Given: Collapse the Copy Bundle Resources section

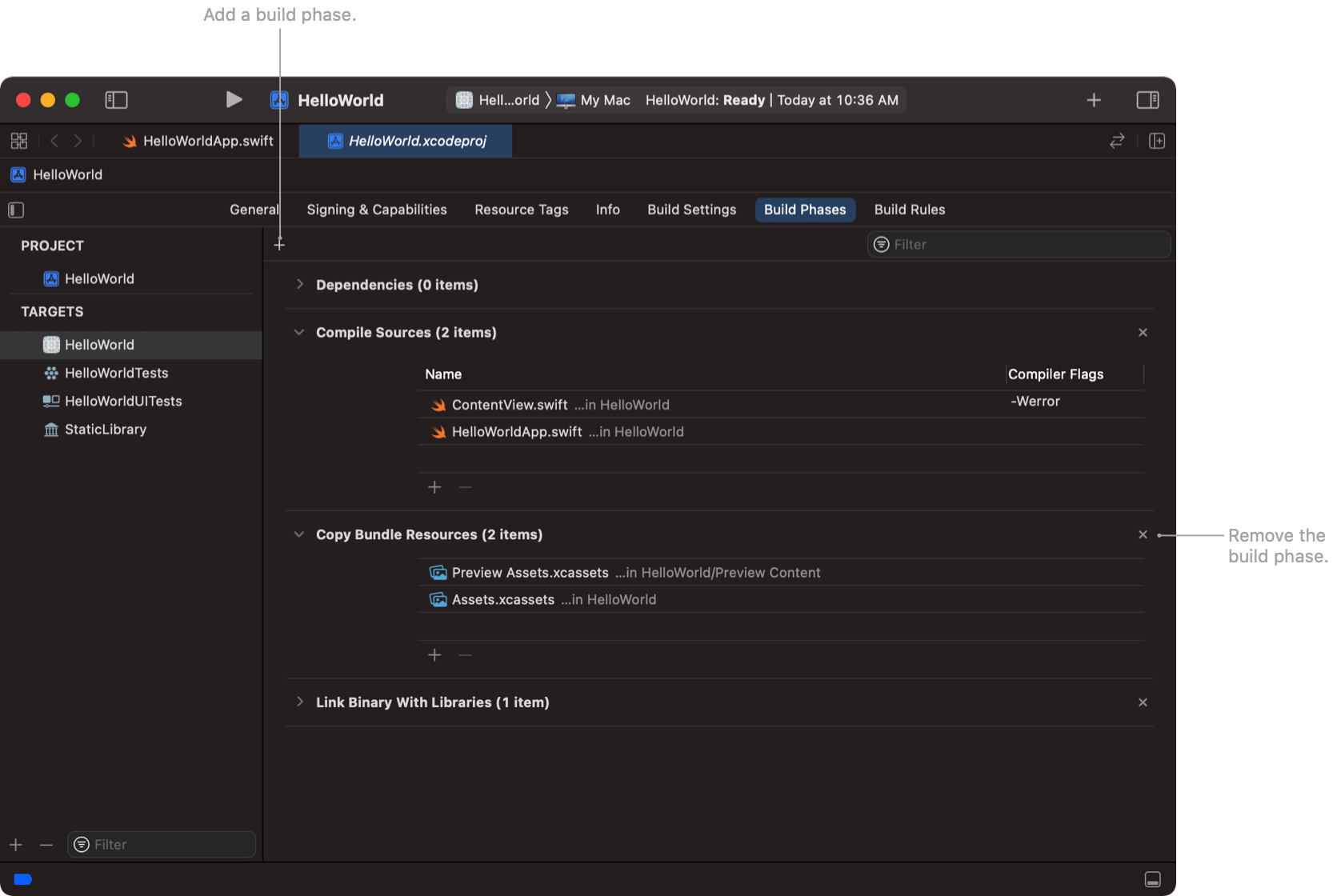Looking at the screenshot, I should 299,534.
